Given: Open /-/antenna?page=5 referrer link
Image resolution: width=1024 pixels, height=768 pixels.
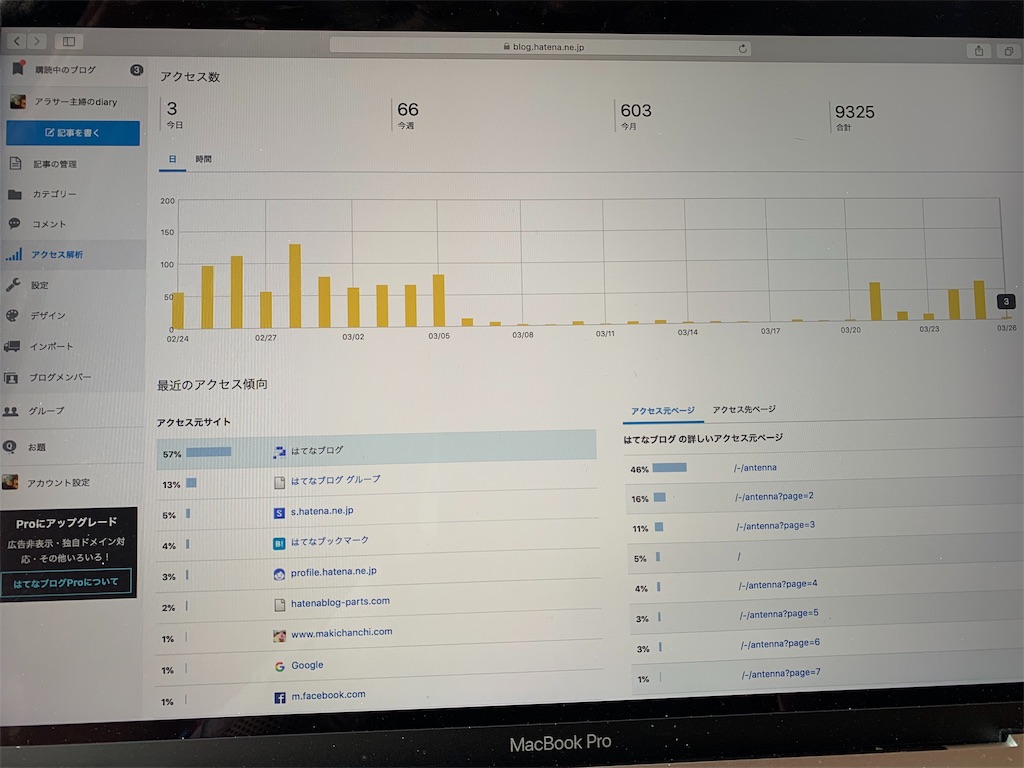Looking at the screenshot, I should click(779, 613).
